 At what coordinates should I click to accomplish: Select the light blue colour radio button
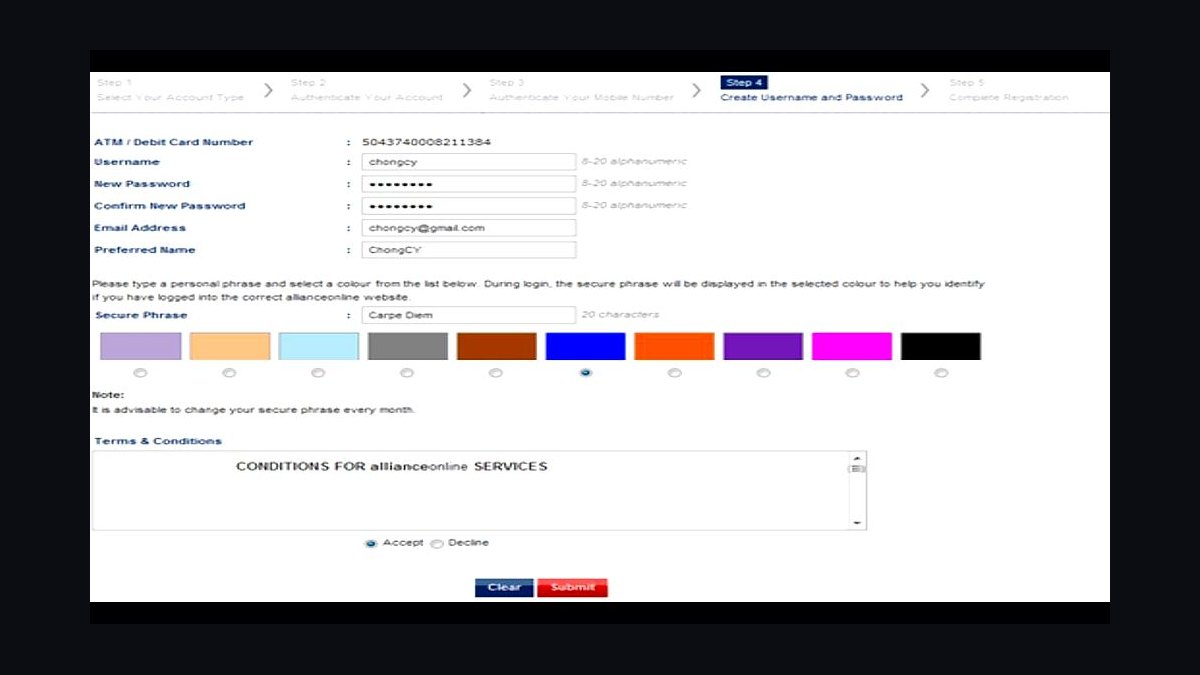tap(318, 373)
